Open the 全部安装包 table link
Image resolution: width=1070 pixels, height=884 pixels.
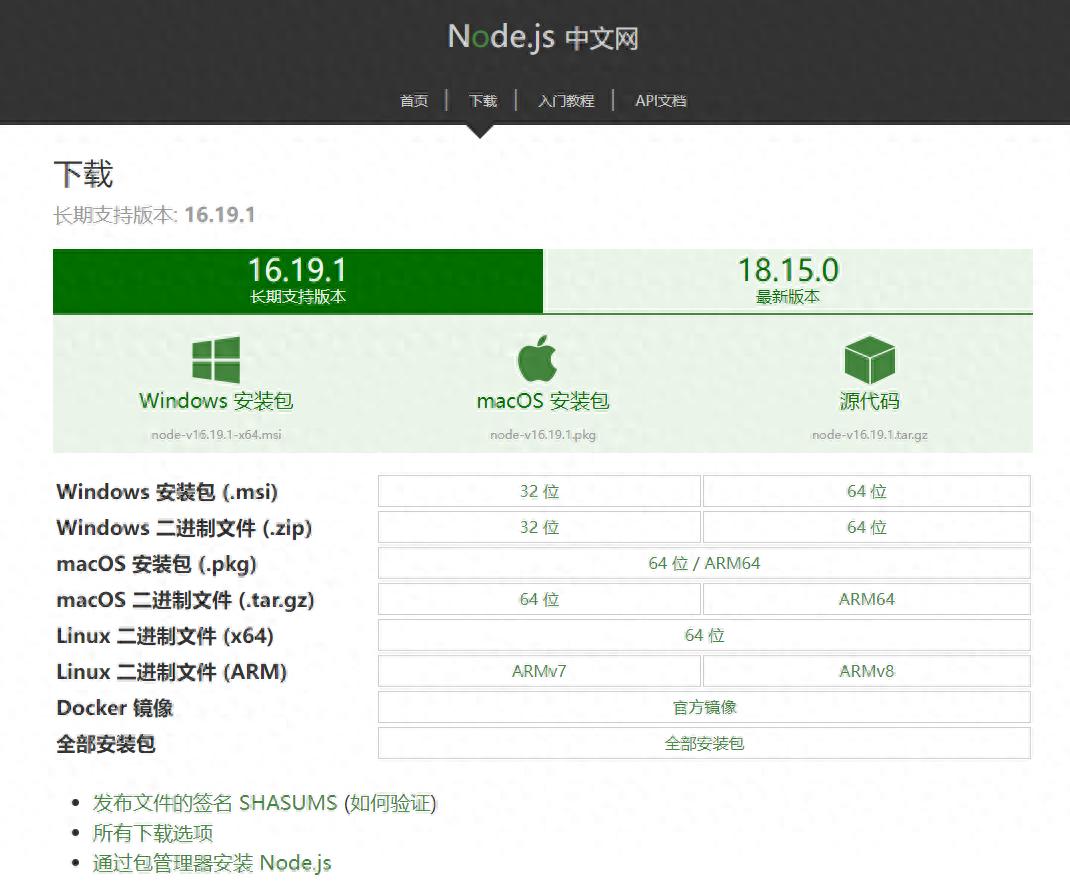tap(704, 743)
